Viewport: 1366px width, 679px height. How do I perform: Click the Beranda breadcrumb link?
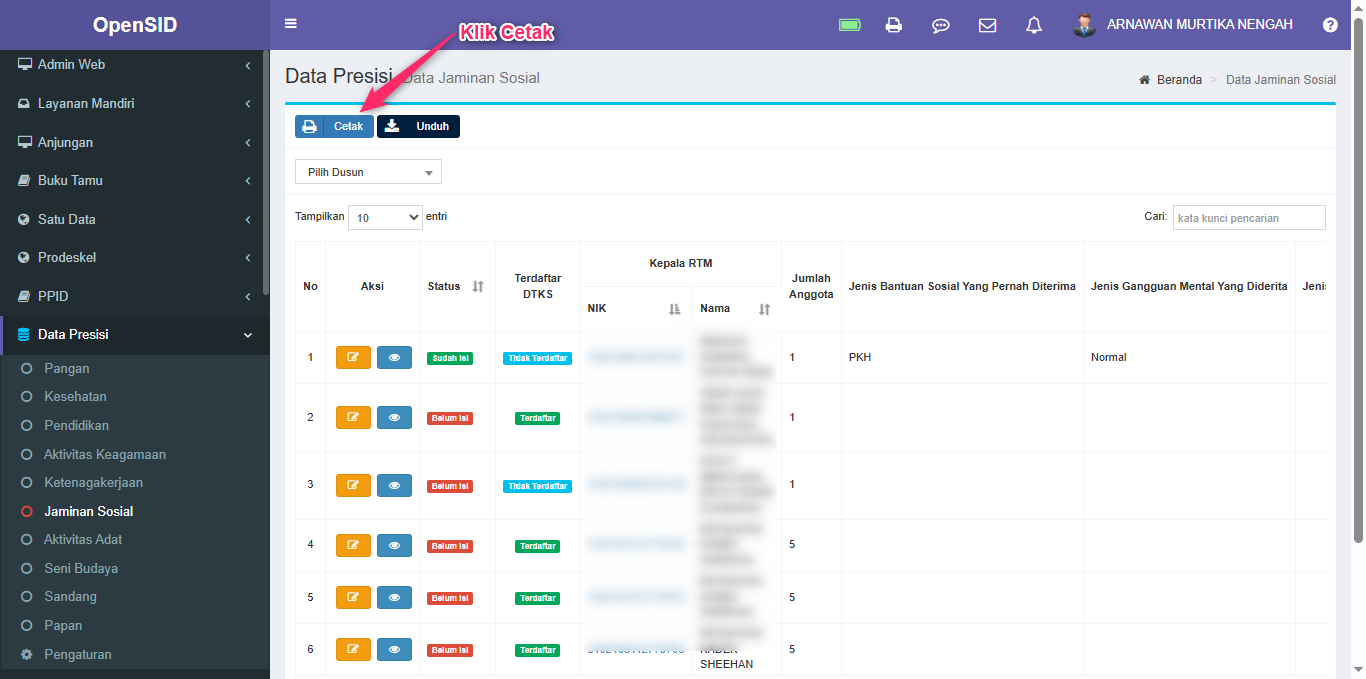[x=1179, y=80]
